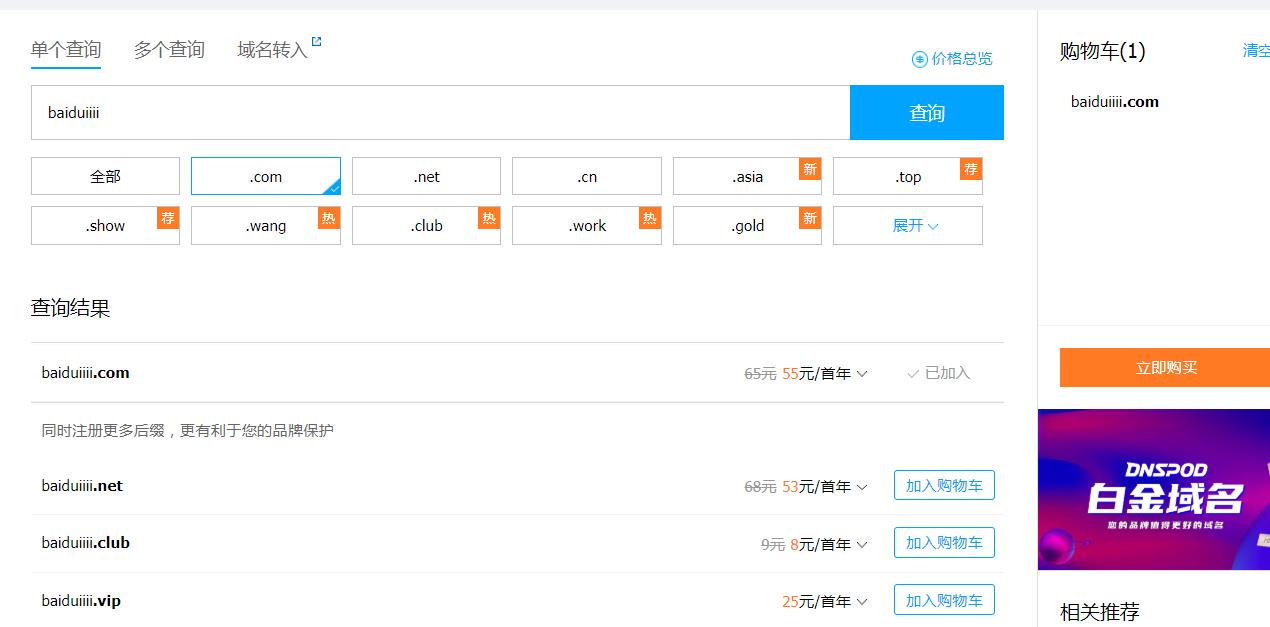Click the external link icon beside 域名转入
The width and height of the screenshot is (1270, 627).
[314, 41]
